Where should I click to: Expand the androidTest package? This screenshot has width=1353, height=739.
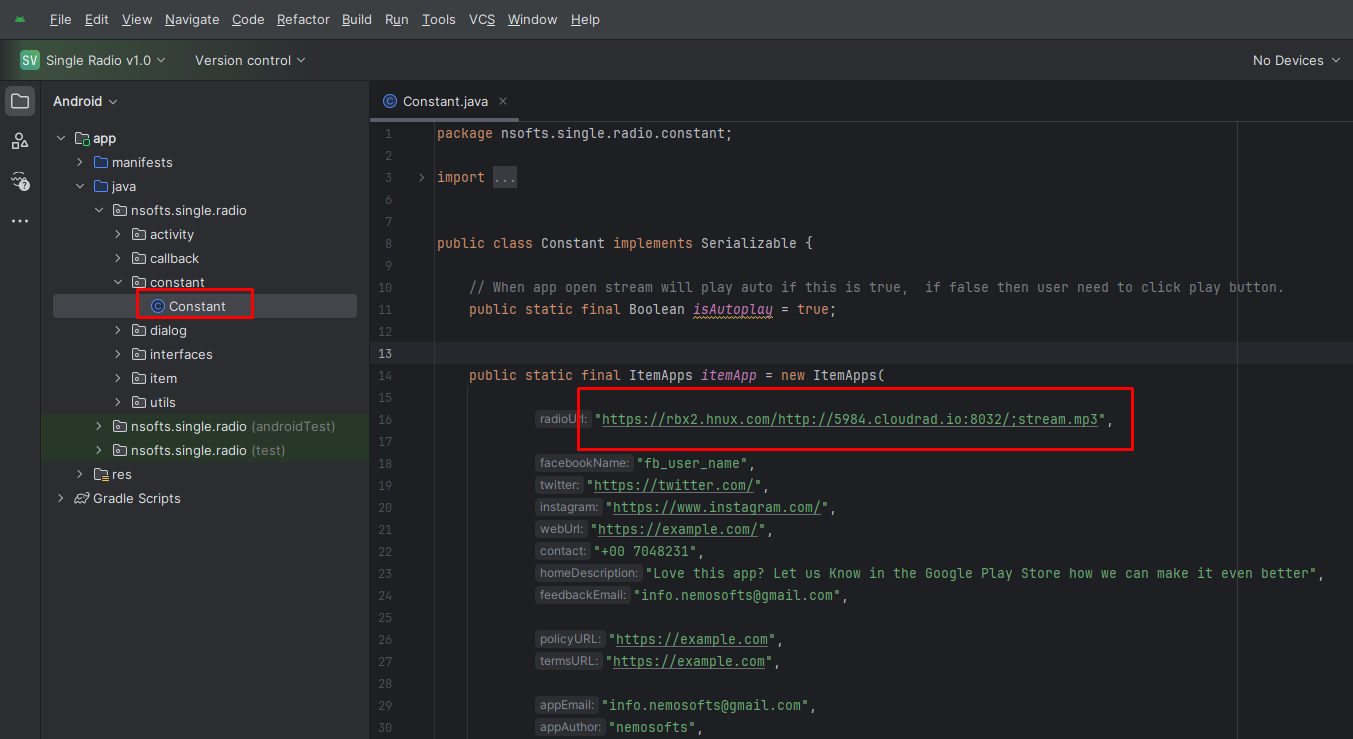tap(99, 426)
